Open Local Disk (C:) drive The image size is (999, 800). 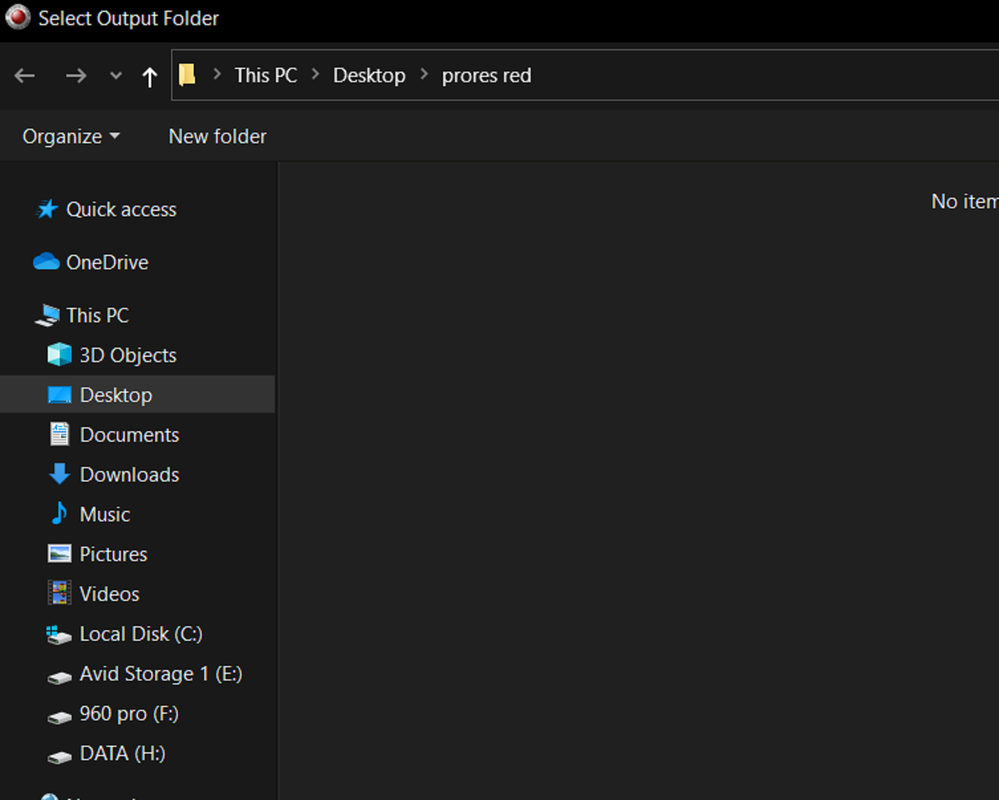141,634
